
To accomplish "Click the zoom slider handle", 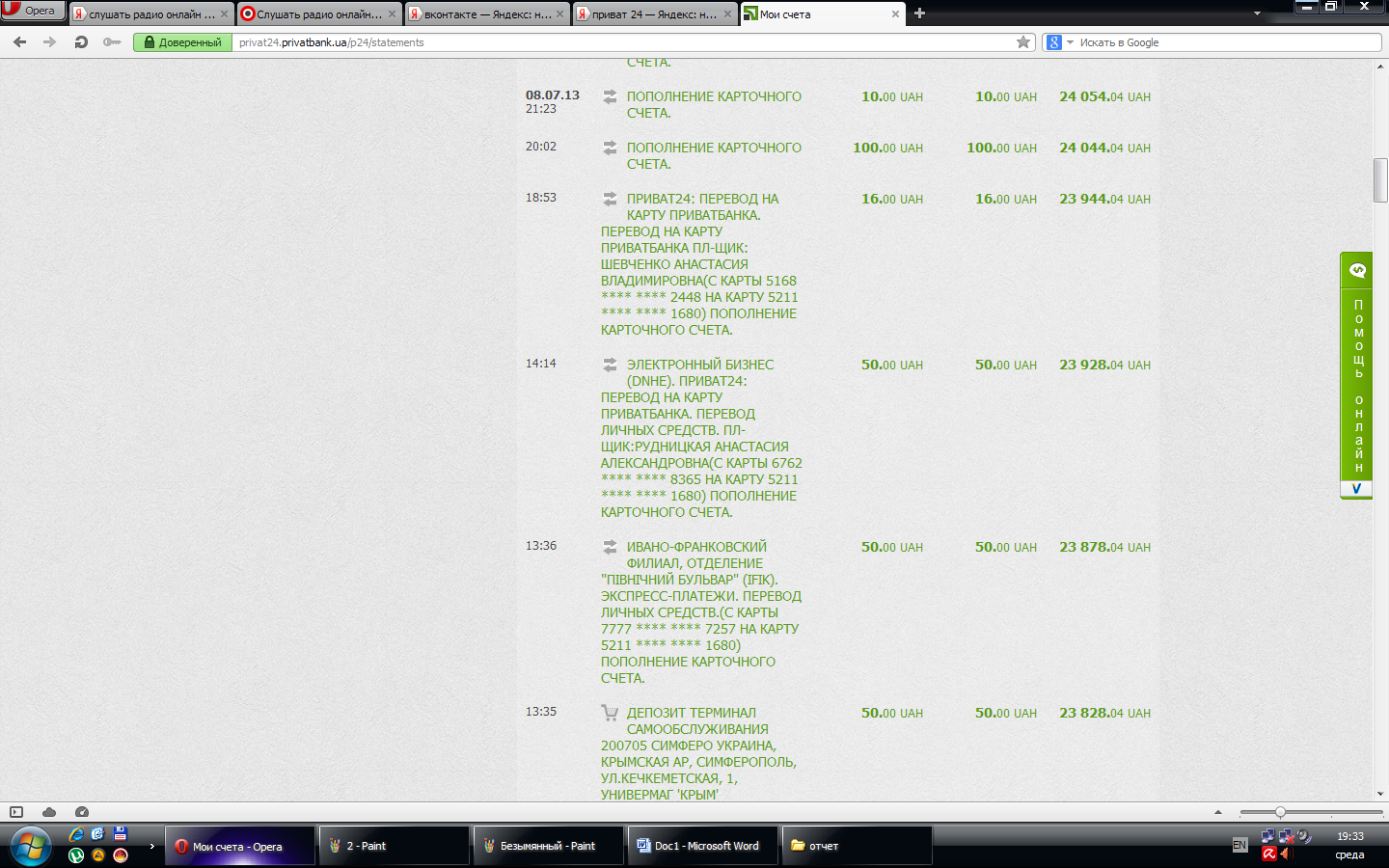I will coord(1280,812).
